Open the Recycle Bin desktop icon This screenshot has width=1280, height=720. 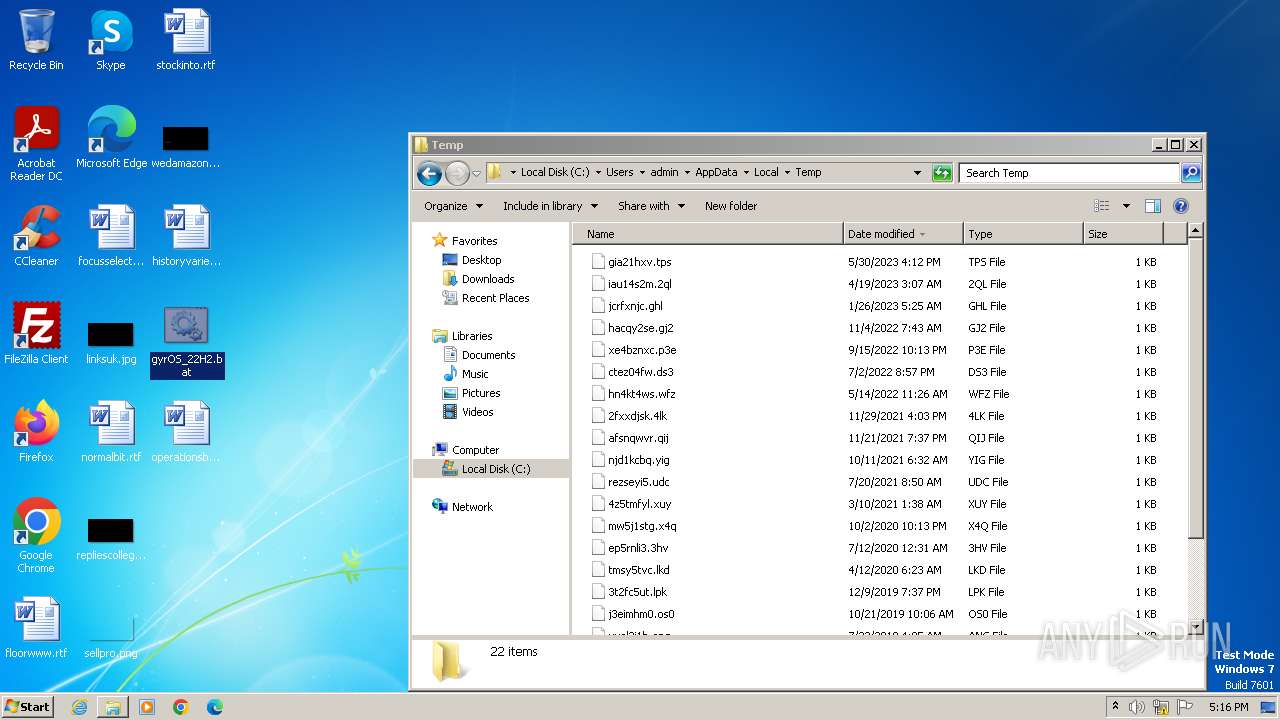[x=36, y=40]
